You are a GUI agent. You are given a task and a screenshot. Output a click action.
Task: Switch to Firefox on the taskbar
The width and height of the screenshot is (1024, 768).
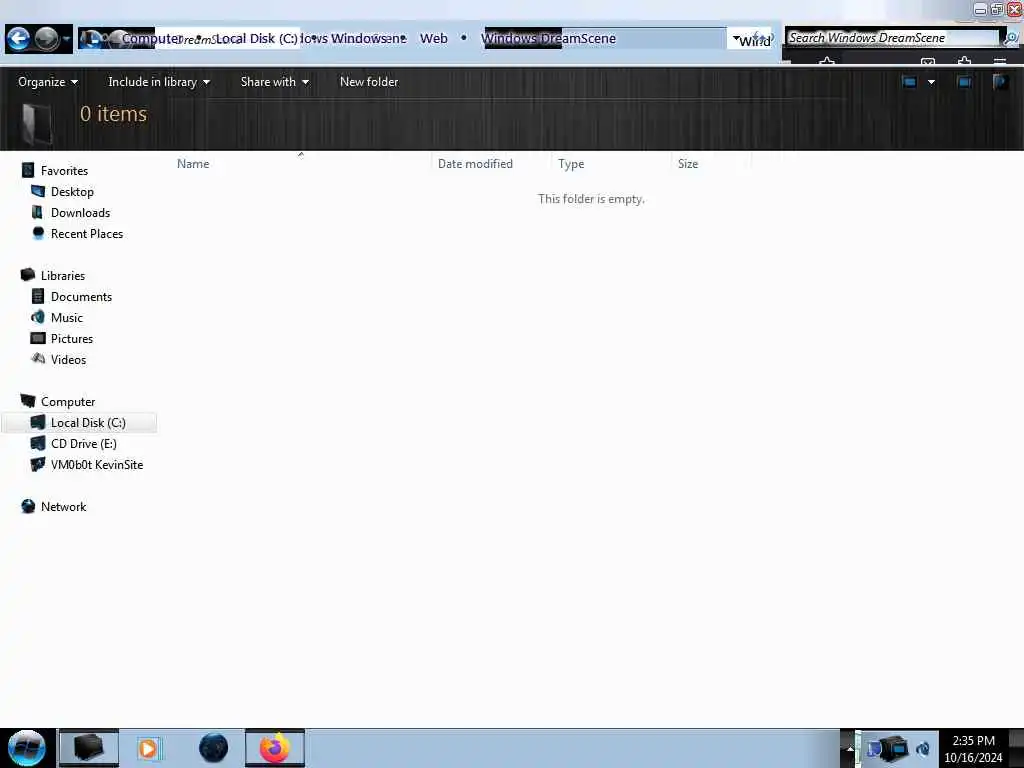tap(275, 748)
